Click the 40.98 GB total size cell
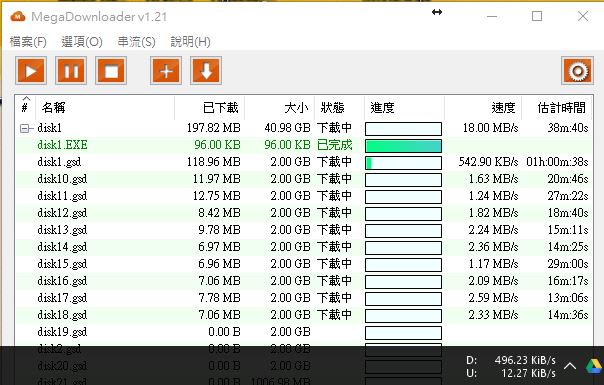Viewport: 604px width, 385px height. pos(287,128)
